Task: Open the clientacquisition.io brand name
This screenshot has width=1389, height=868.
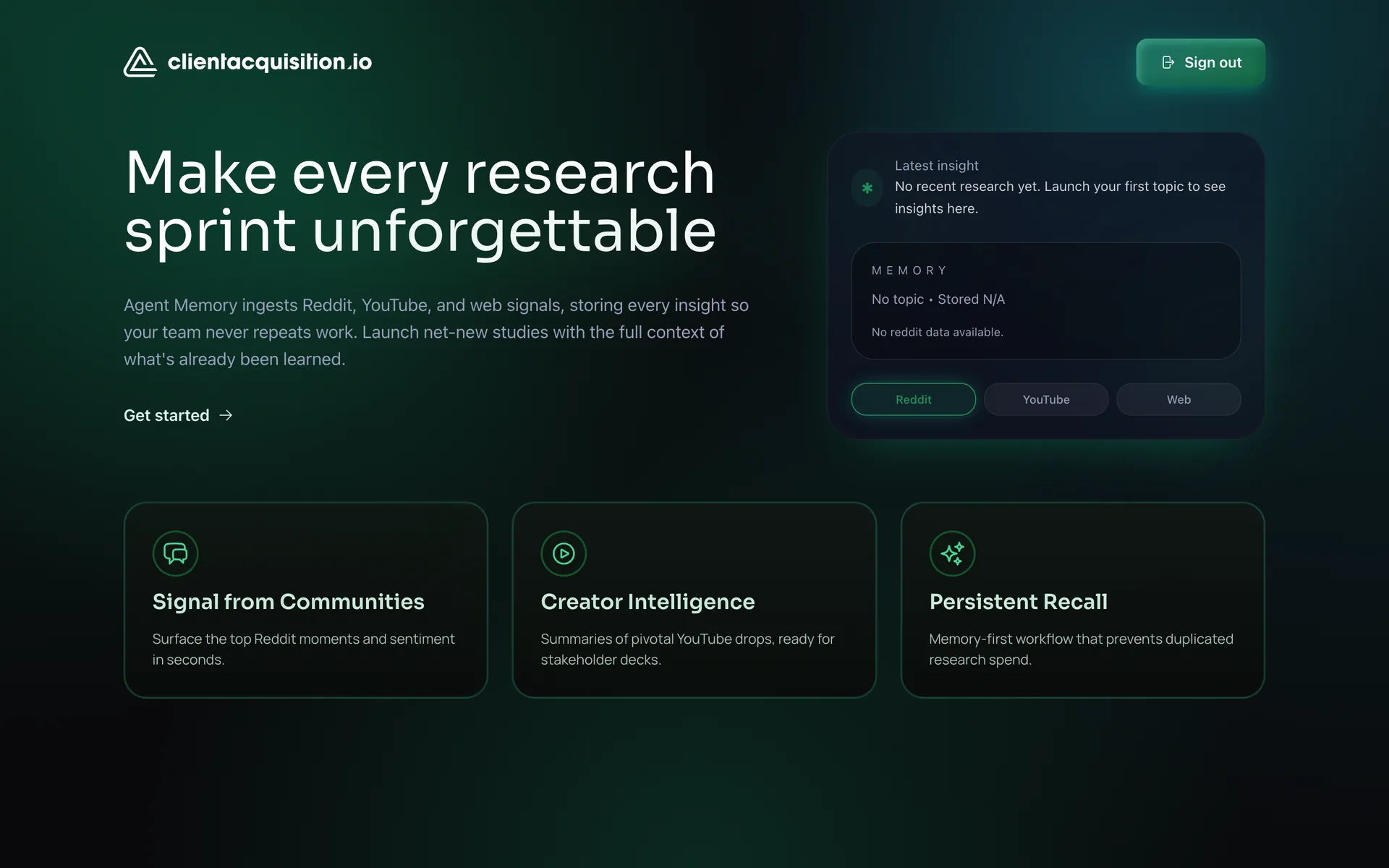Action: [270, 62]
